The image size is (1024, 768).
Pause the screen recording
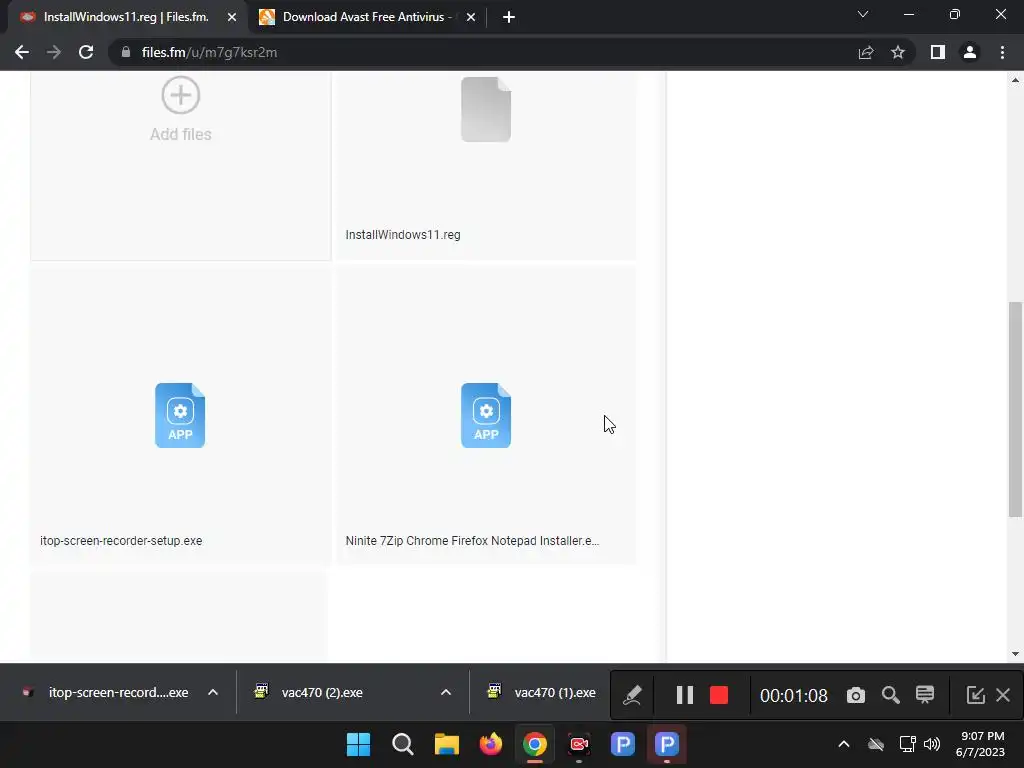pyautogui.click(x=684, y=696)
